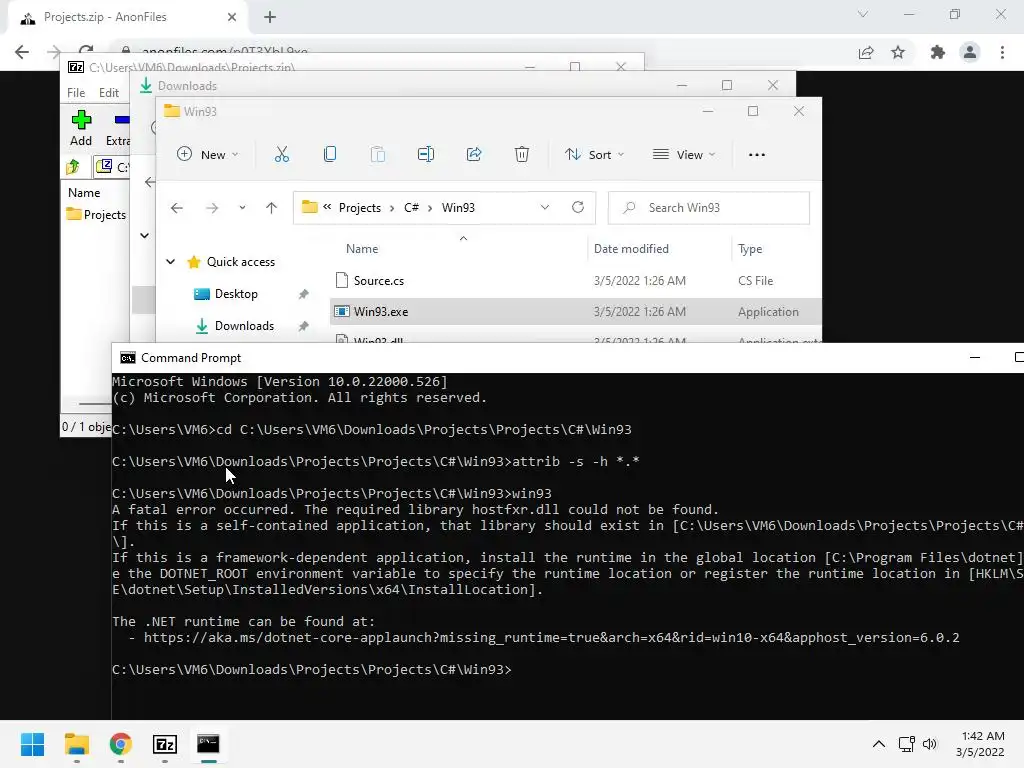Collapse the Quick access tree node
1024x768 pixels.
tap(170, 262)
